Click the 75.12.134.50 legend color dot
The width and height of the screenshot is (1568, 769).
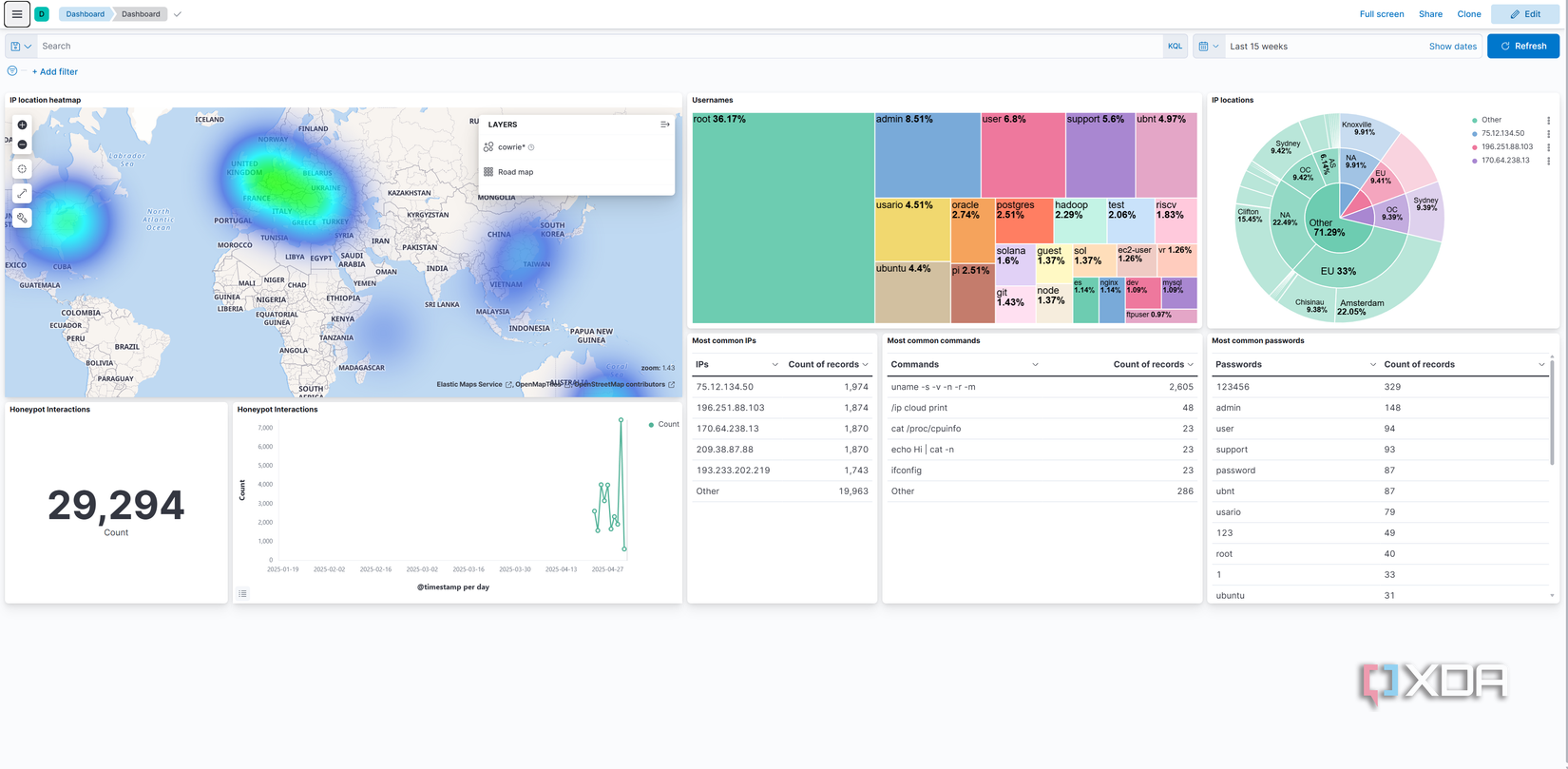coord(1475,134)
